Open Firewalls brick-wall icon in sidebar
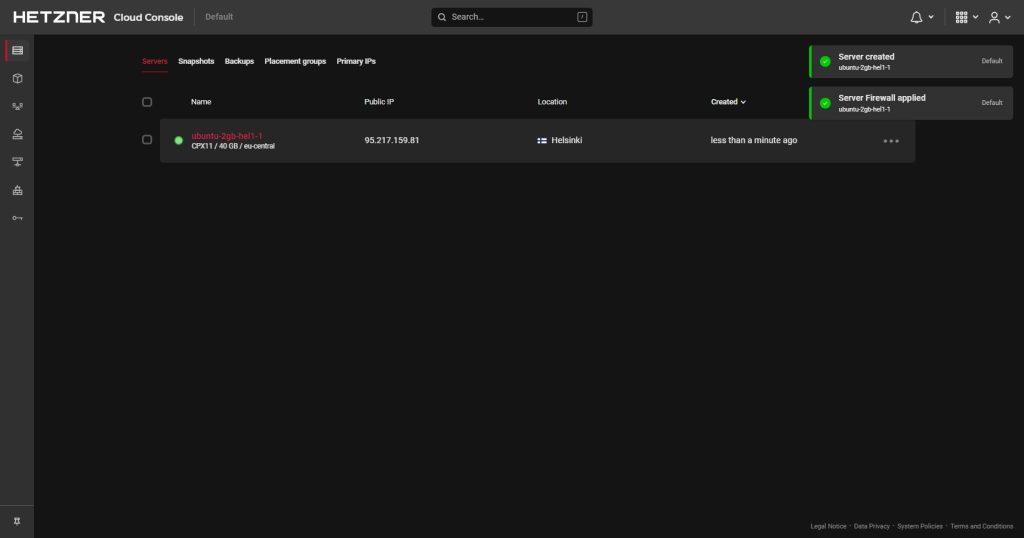The height and width of the screenshot is (538, 1024). click(17, 190)
